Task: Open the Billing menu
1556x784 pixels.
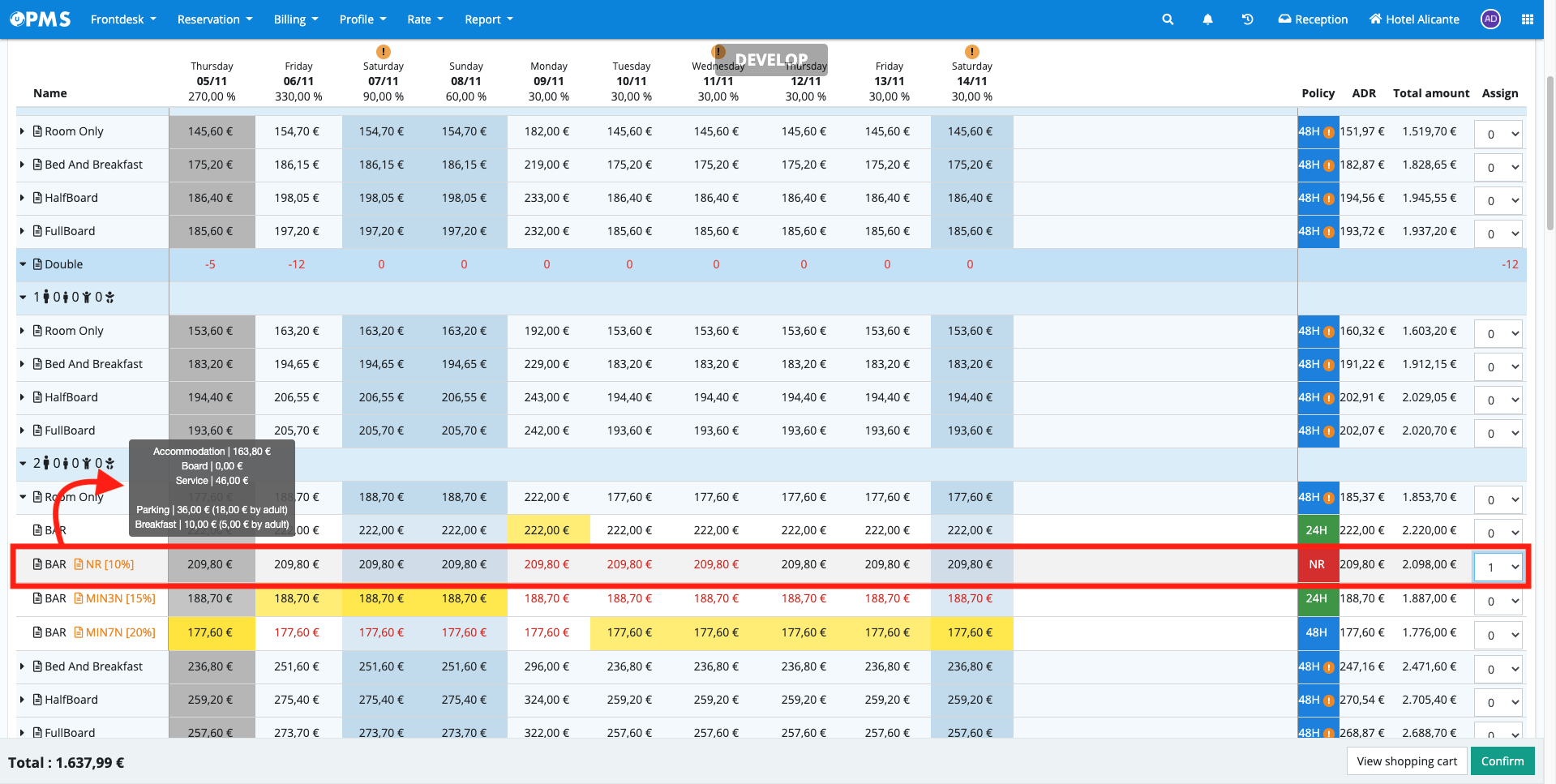Action: click(x=295, y=19)
